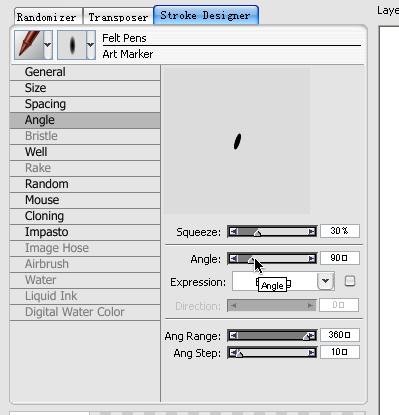Click the Felt Pens brush category icon
This screenshot has height=415, width=399.
[29, 45]
